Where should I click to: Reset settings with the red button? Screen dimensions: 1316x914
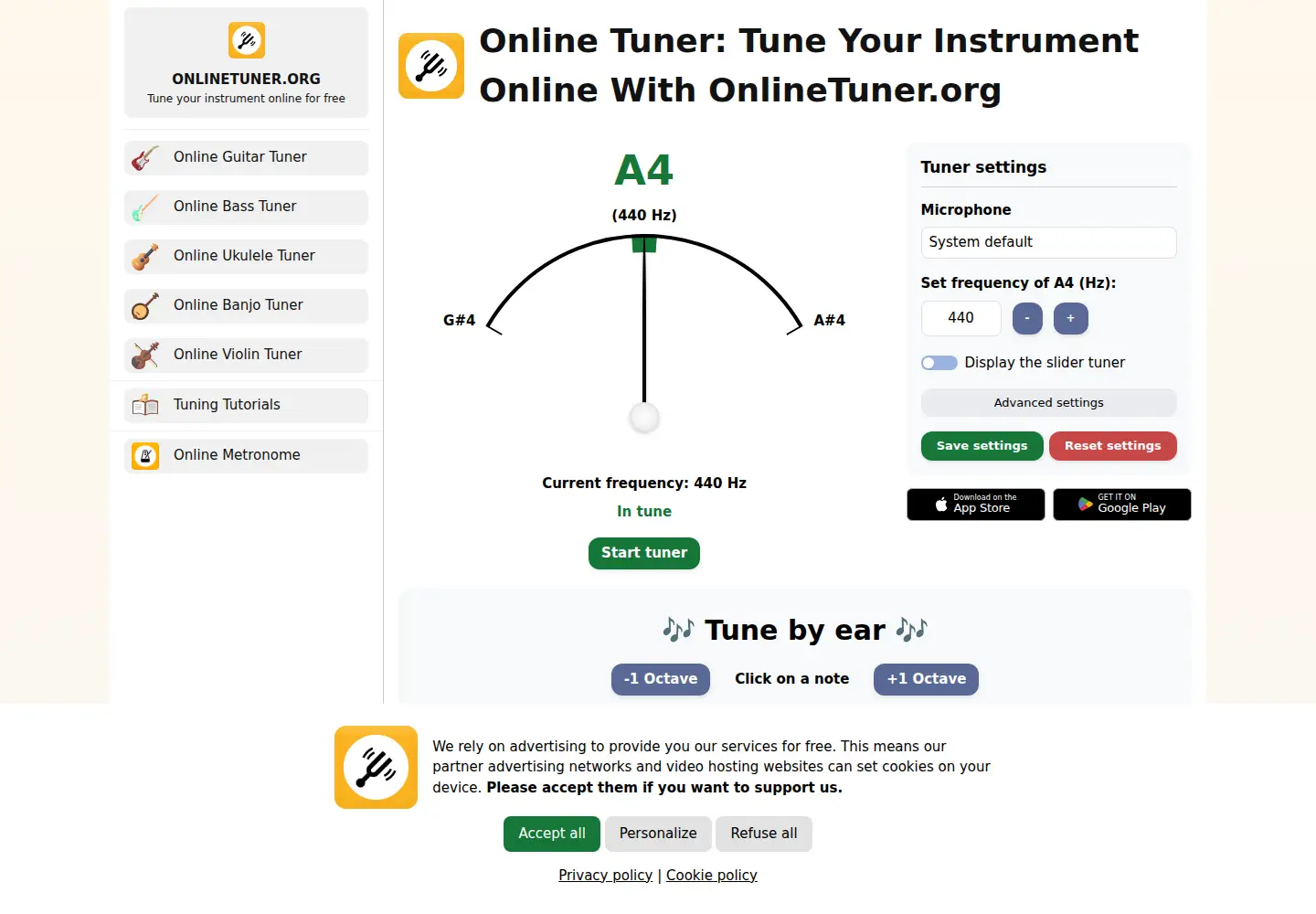[x=1113, y=446]
